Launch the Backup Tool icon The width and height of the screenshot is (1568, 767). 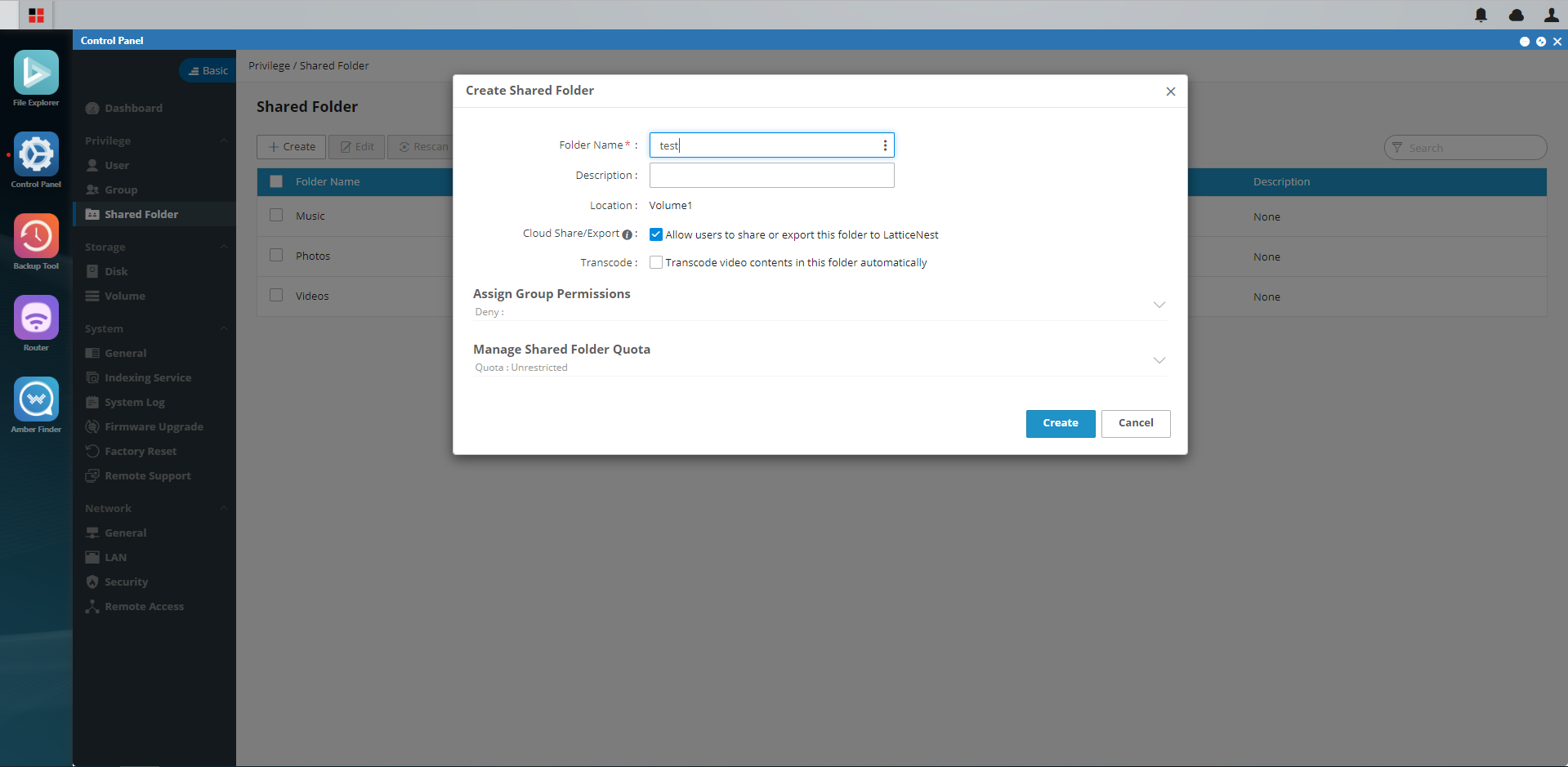point(36,236)
